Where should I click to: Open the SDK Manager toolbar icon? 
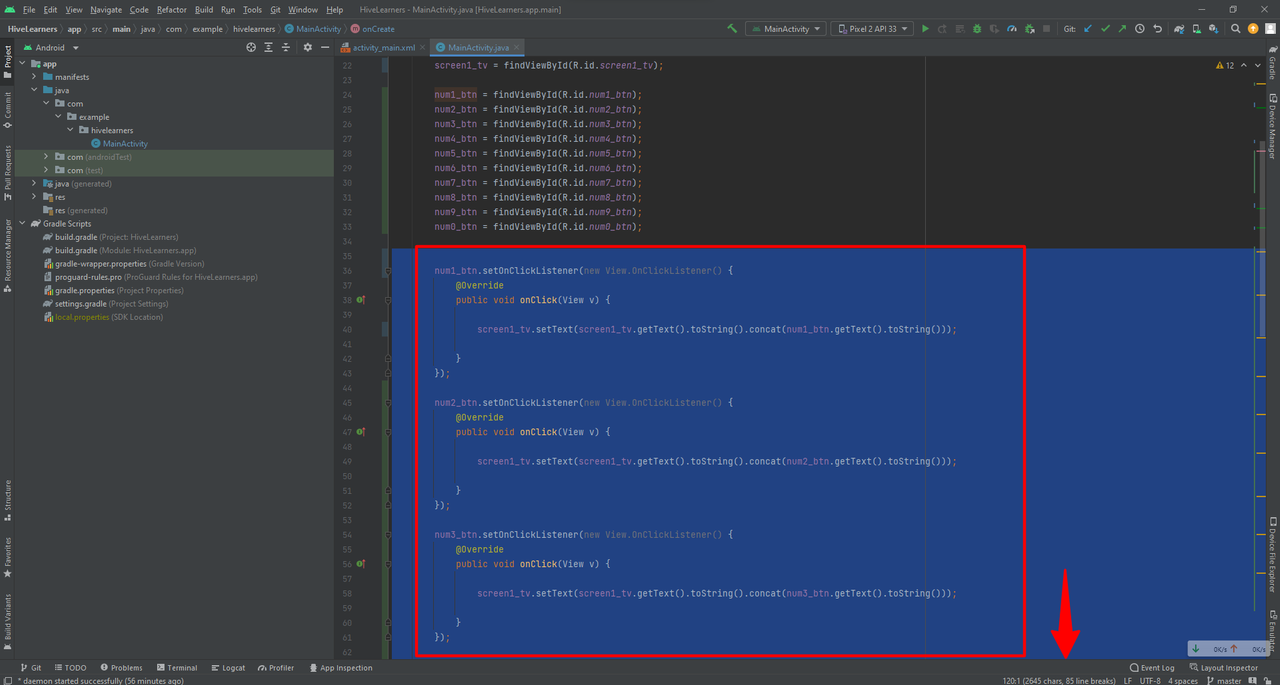(x=1214, y=29)
